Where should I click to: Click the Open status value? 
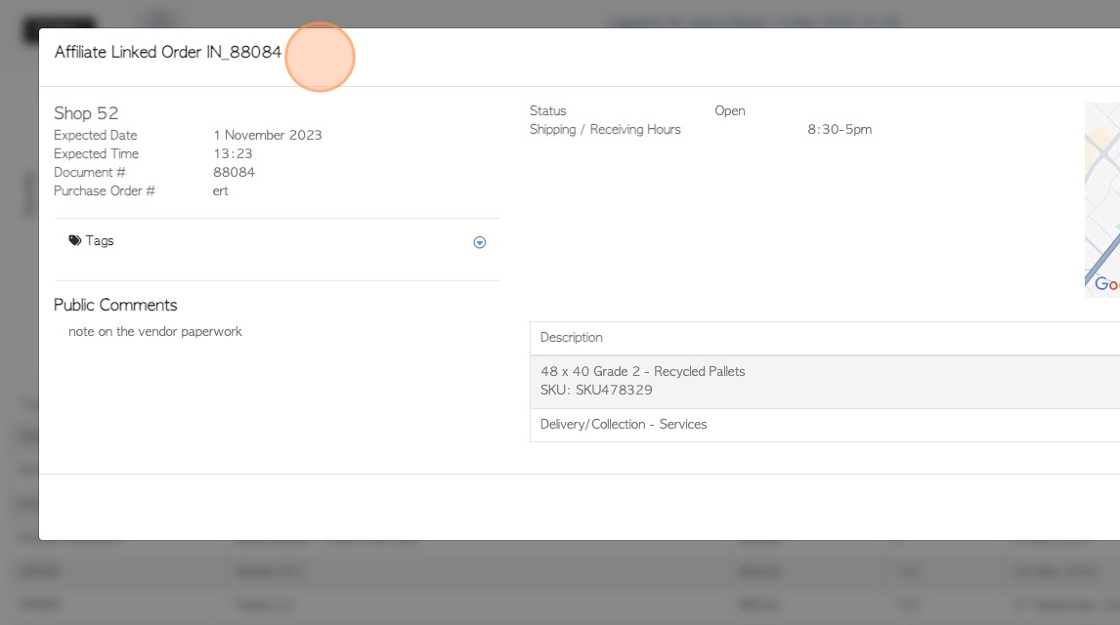pos(729,111)
